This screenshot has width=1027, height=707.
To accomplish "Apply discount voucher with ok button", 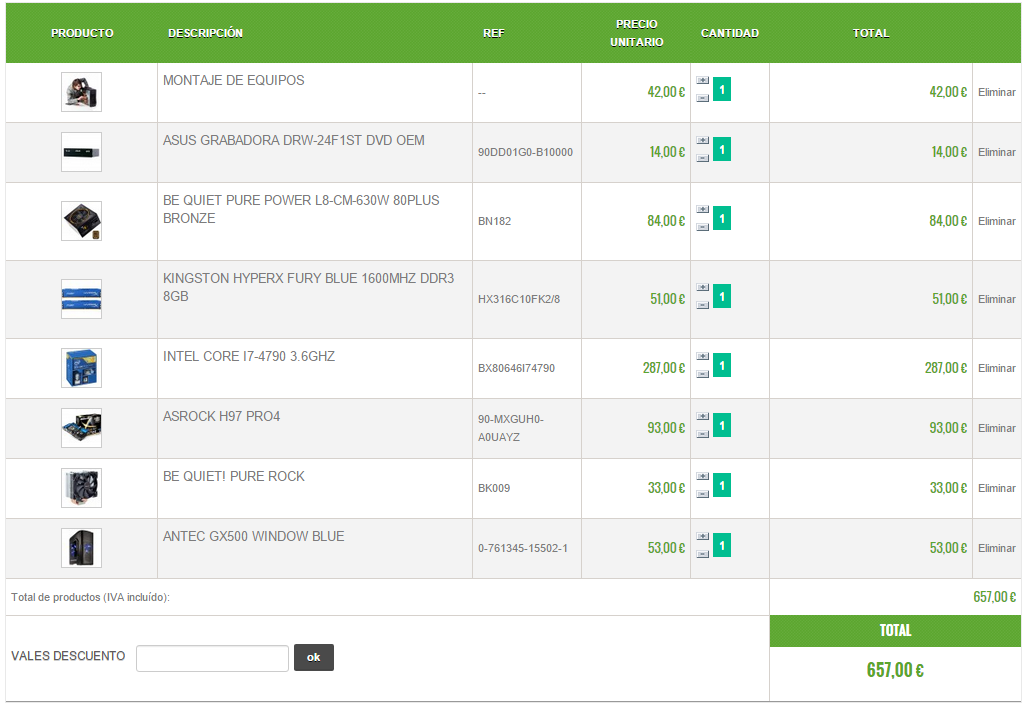I will [x=314, y=657].
